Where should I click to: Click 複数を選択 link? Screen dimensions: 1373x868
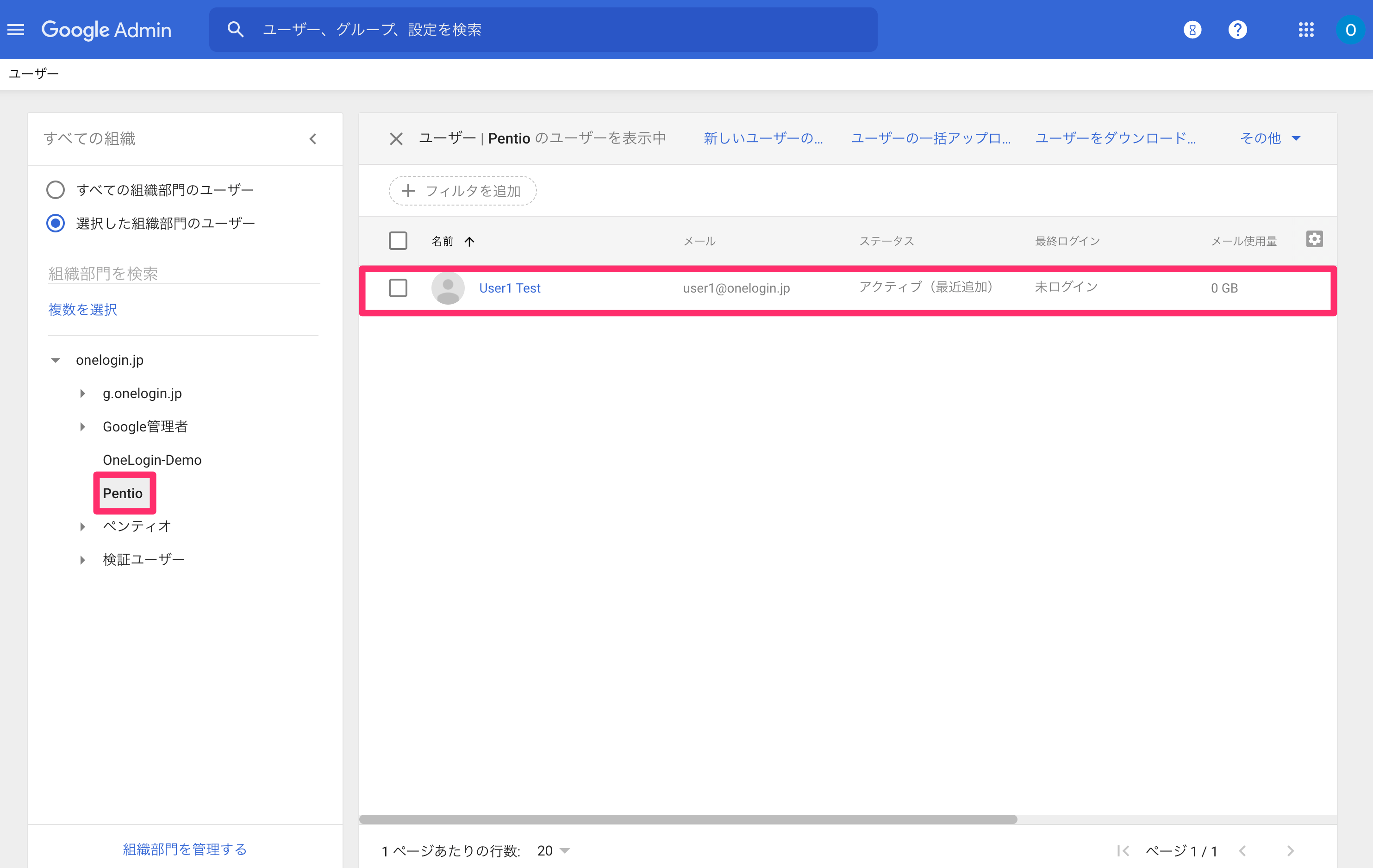click(83, 309)
